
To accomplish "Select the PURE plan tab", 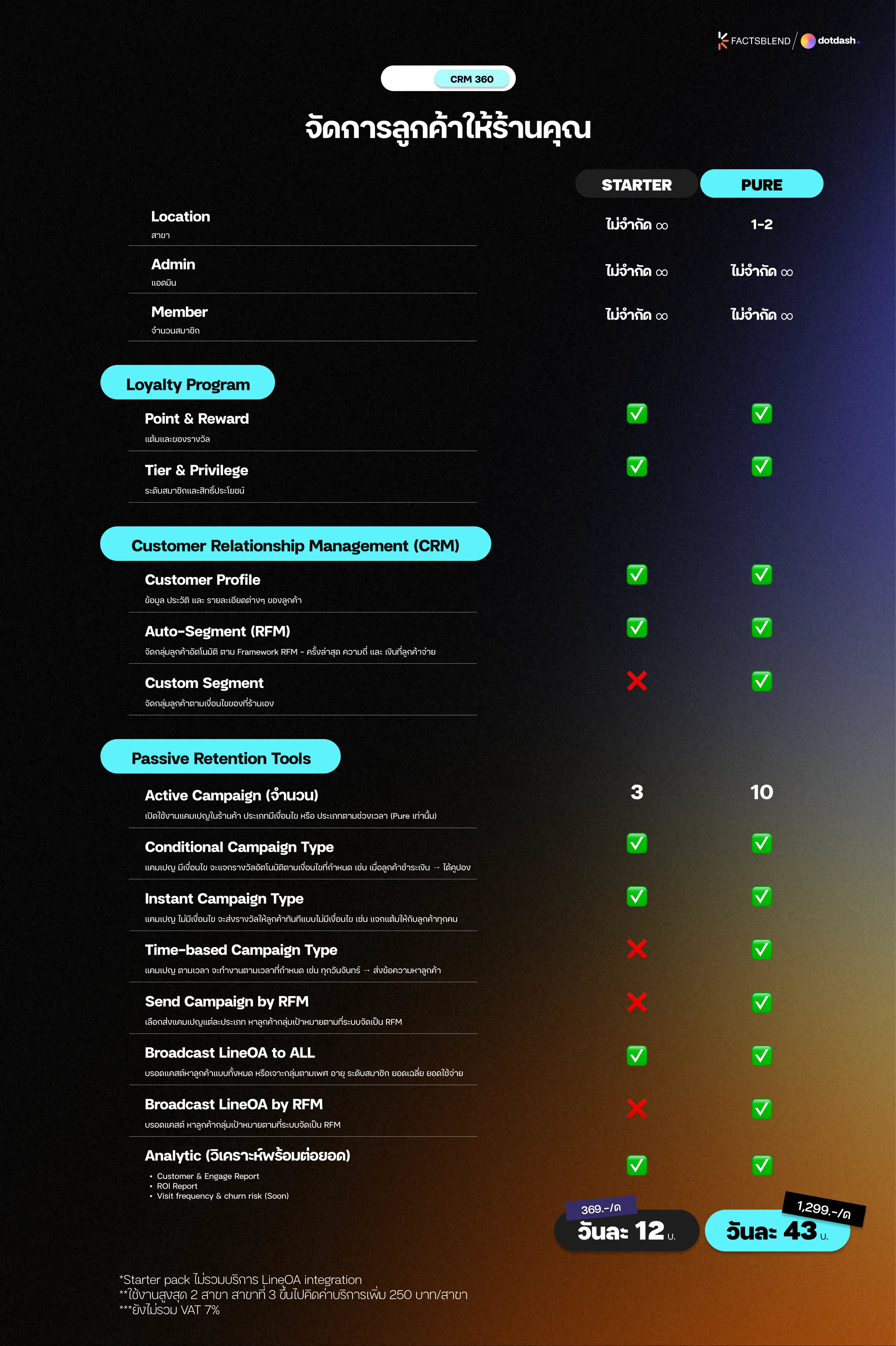I will [762, 184].
